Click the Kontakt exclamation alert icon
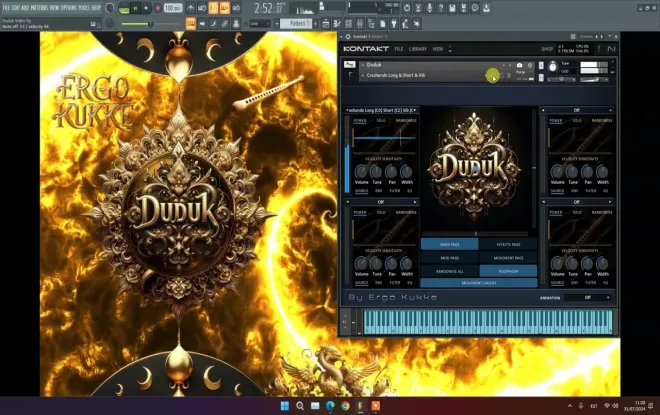Viewport: 660px width, 415px height. pos(599,49)
